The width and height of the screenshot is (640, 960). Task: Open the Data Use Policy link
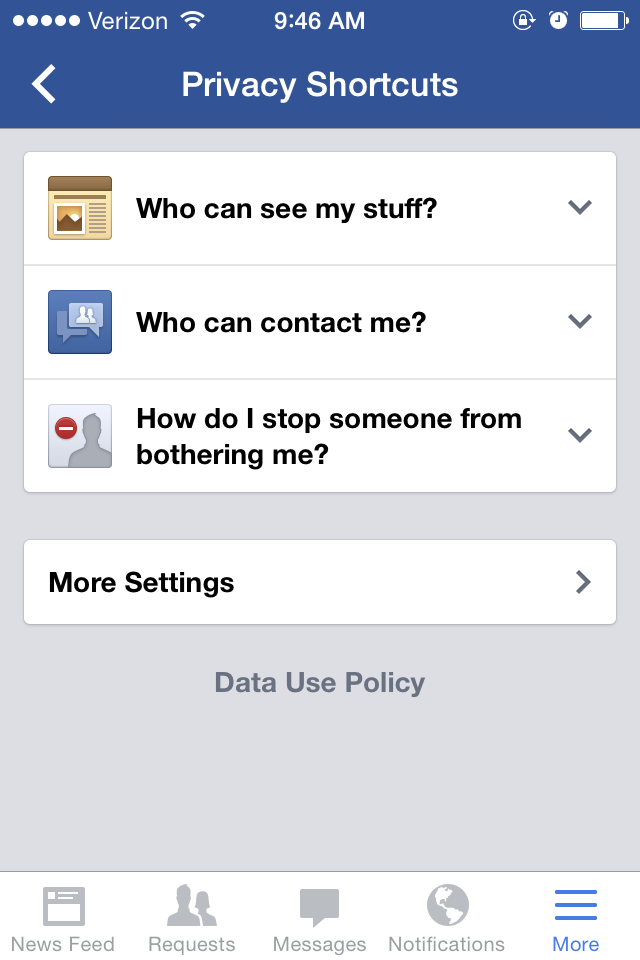point(320,682)
